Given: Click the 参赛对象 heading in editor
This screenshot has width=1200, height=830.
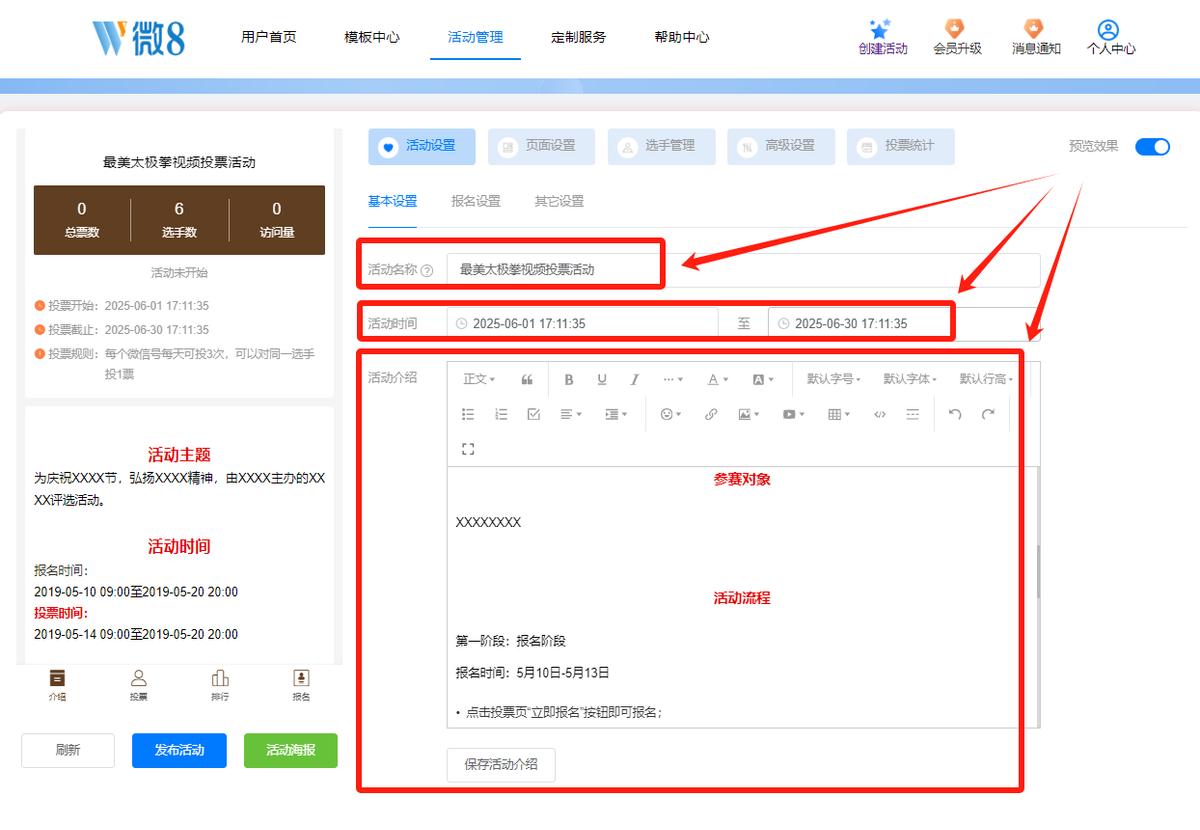Looking at the screenshot, I should [x=742, y=479].
